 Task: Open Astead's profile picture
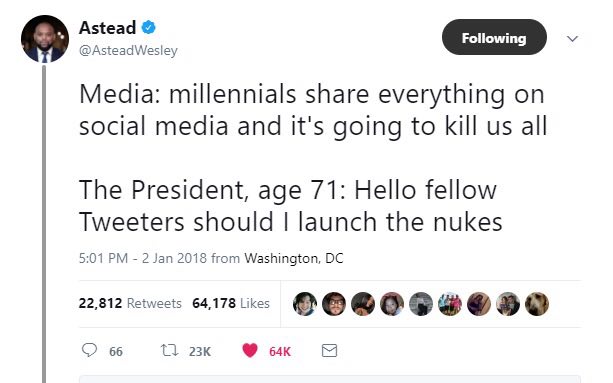tap(45, 39)
